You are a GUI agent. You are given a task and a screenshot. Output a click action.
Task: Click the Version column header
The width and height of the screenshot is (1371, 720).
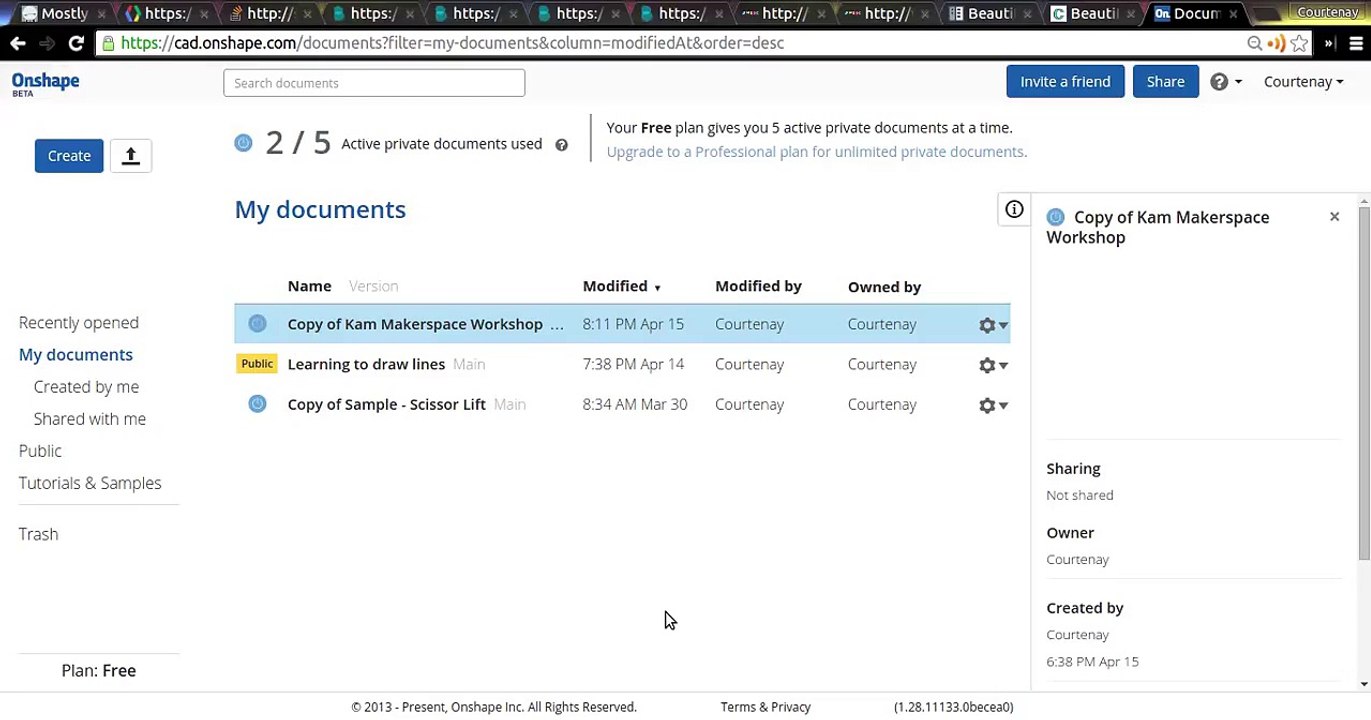(x=374, y=286)
